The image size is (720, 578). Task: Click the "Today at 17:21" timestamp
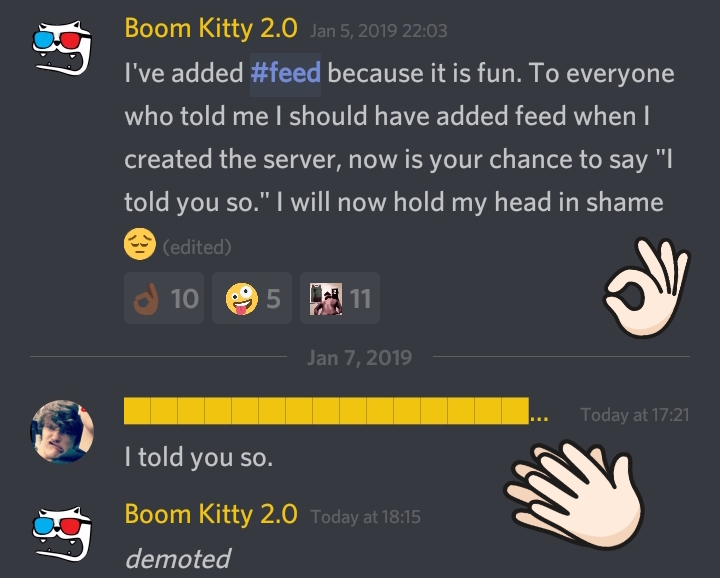pyautogui.click(x=634, y=414)
